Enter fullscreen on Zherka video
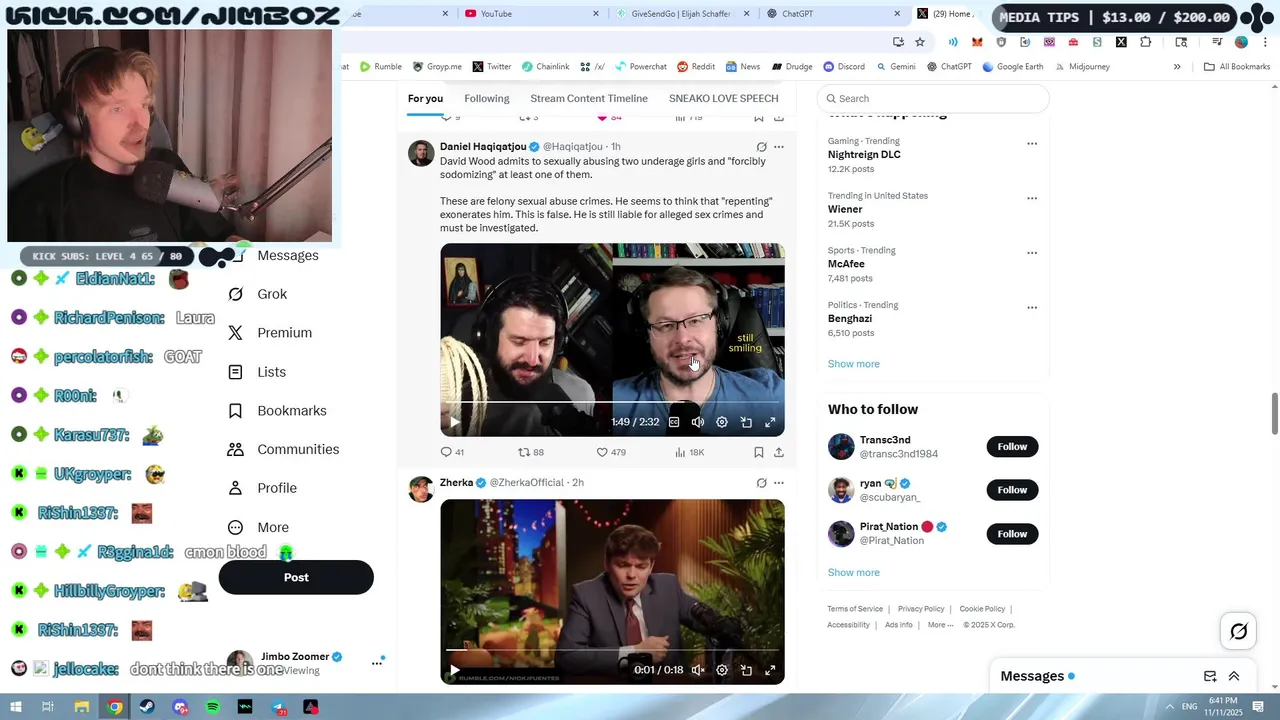Viewport: 1280px width, 720px height. pyautogui.click(x=770, y=670)
